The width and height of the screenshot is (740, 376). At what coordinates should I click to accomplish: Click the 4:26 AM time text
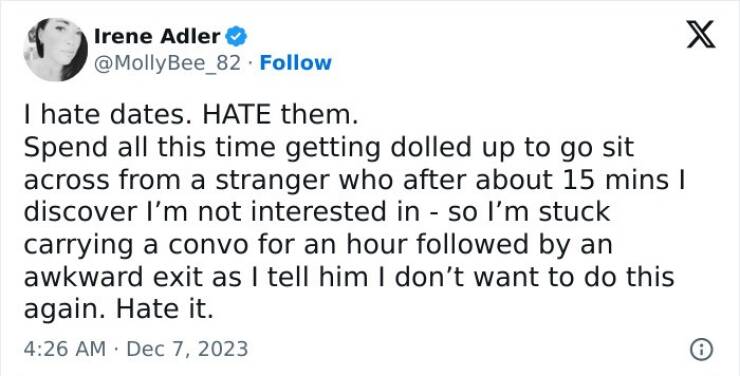tap(65, 349)
